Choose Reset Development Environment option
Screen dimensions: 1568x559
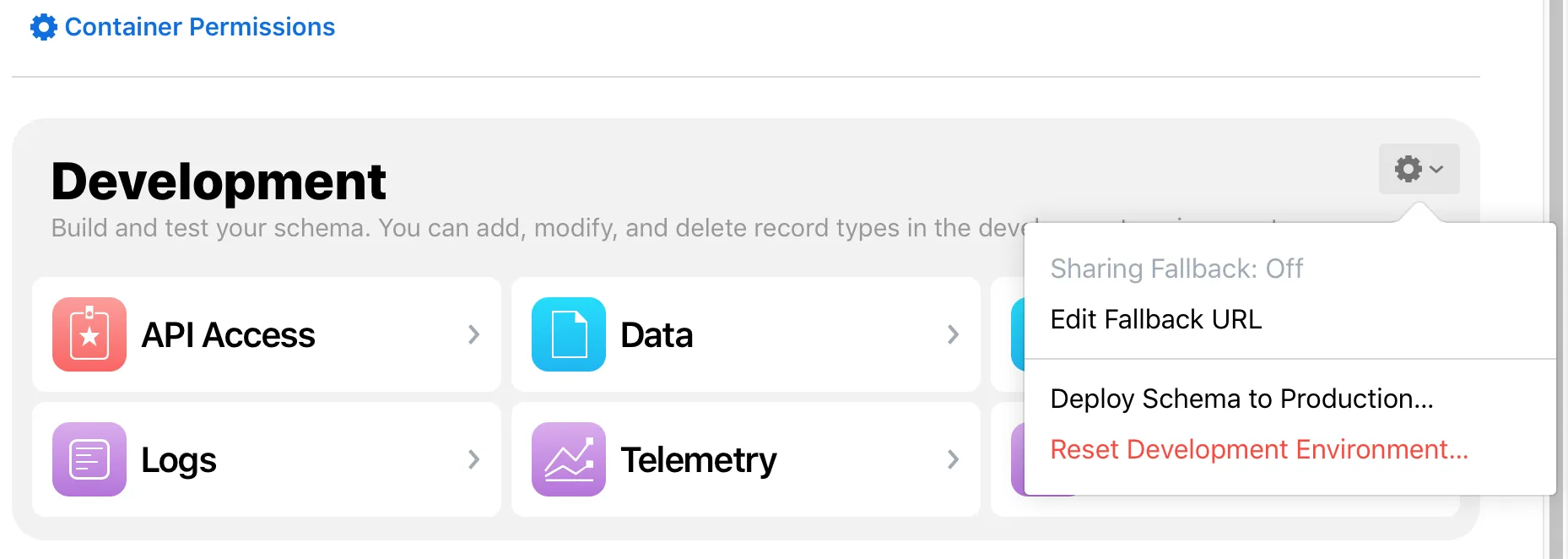[x=1258, y=449]
